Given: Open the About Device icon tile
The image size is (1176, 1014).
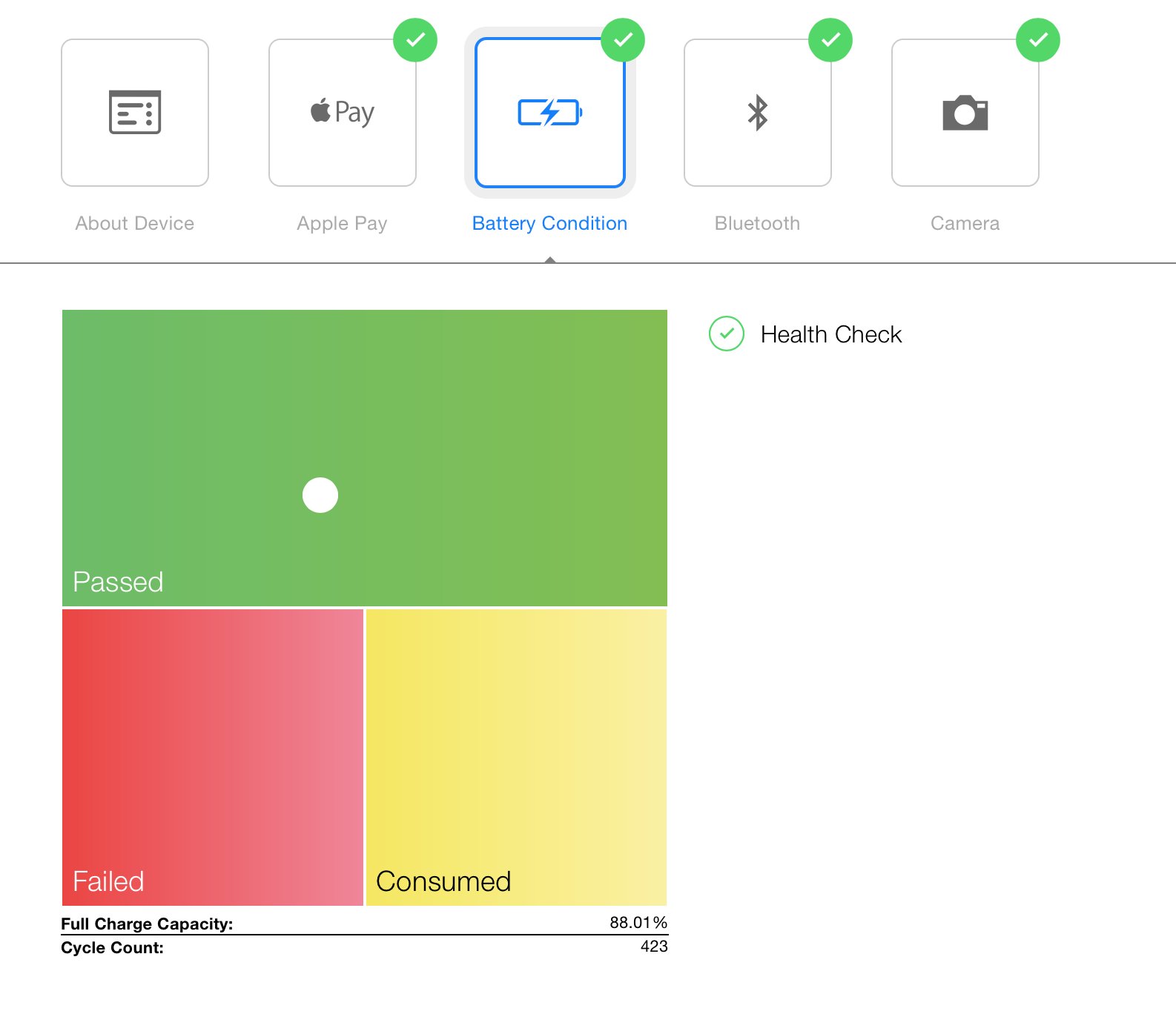Looking at the screenshot, I should 135,113.
